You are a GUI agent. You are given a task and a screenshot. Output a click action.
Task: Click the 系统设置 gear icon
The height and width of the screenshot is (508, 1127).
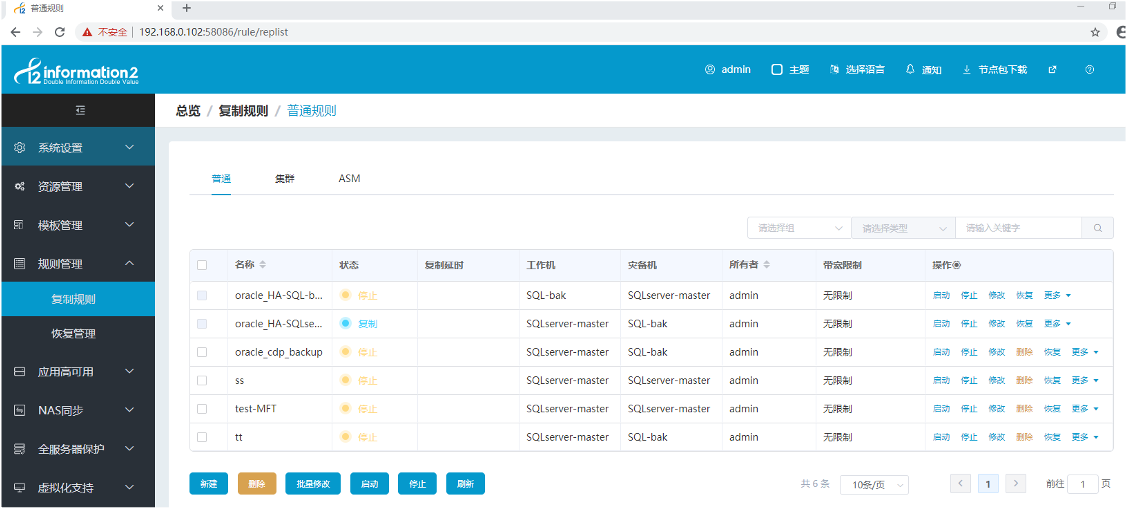point(20,147)
